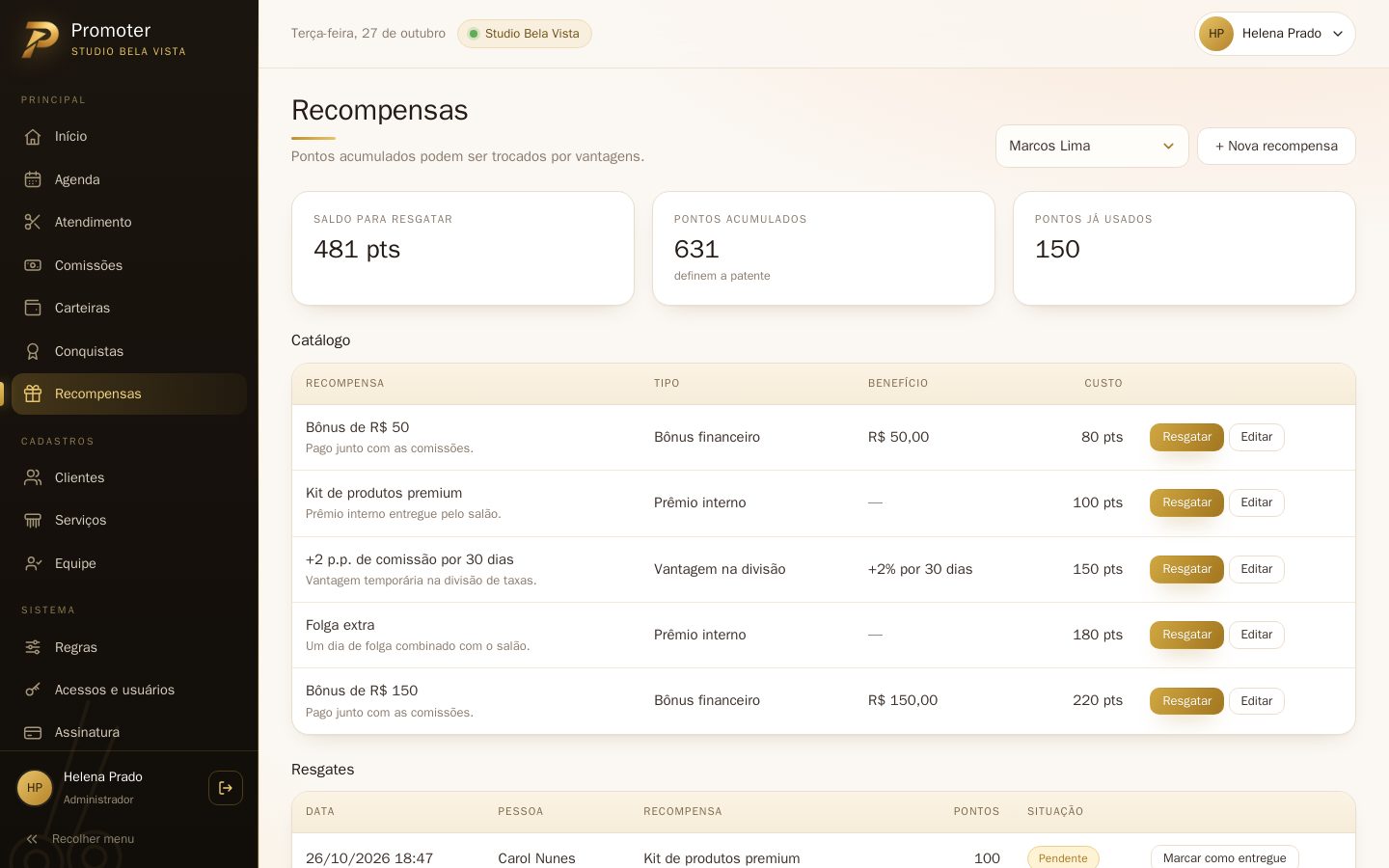
Task: Open the Conquistas menu item
Action: [129, 351]
